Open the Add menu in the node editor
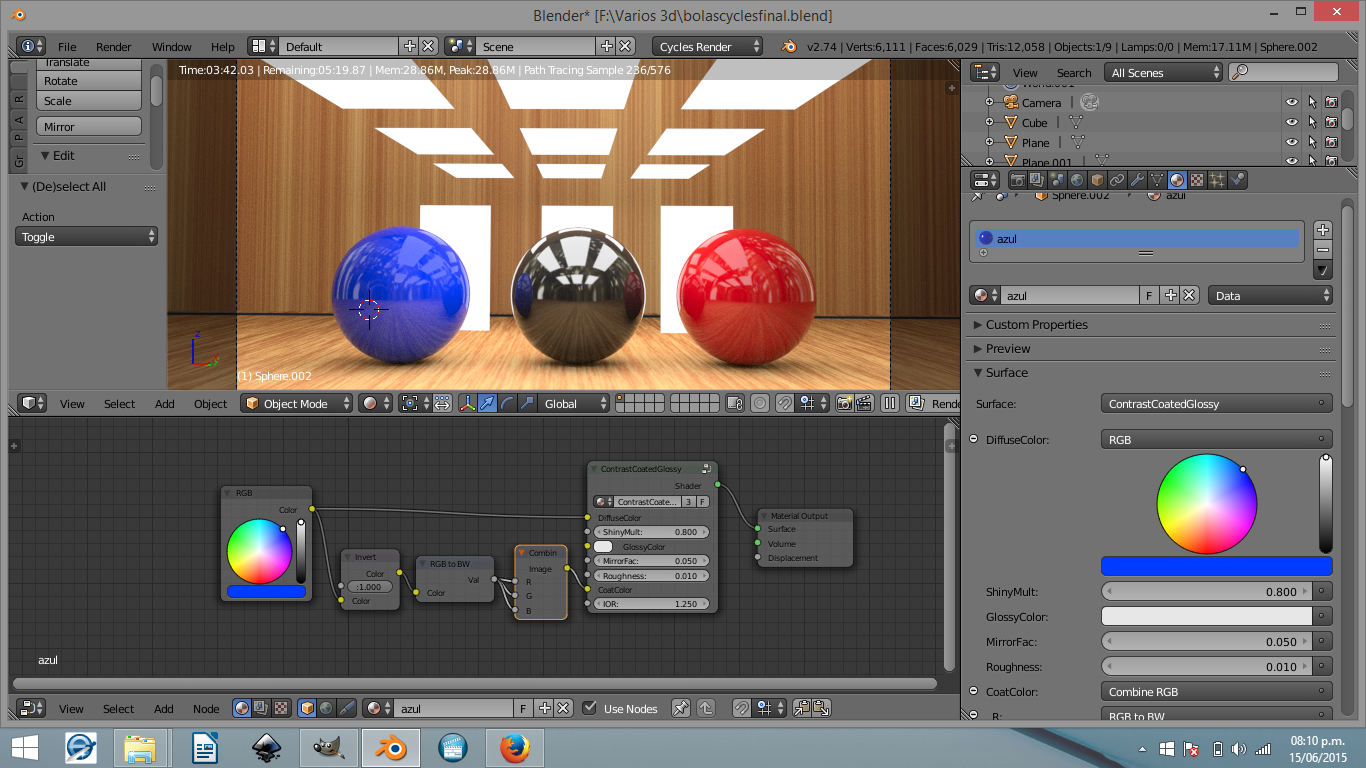 tap(163, 708)
